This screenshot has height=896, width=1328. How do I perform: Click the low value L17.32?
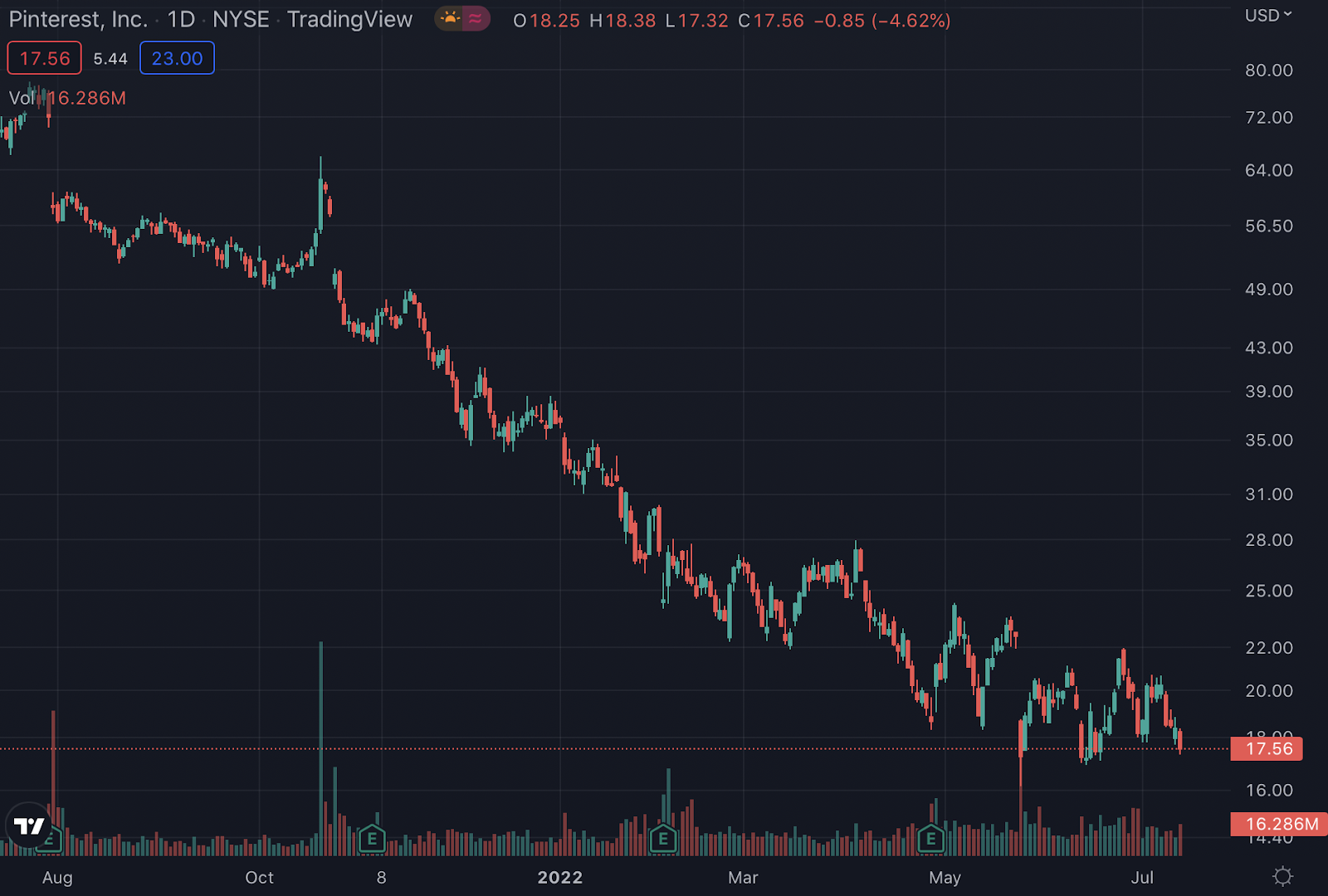[696, 21]
